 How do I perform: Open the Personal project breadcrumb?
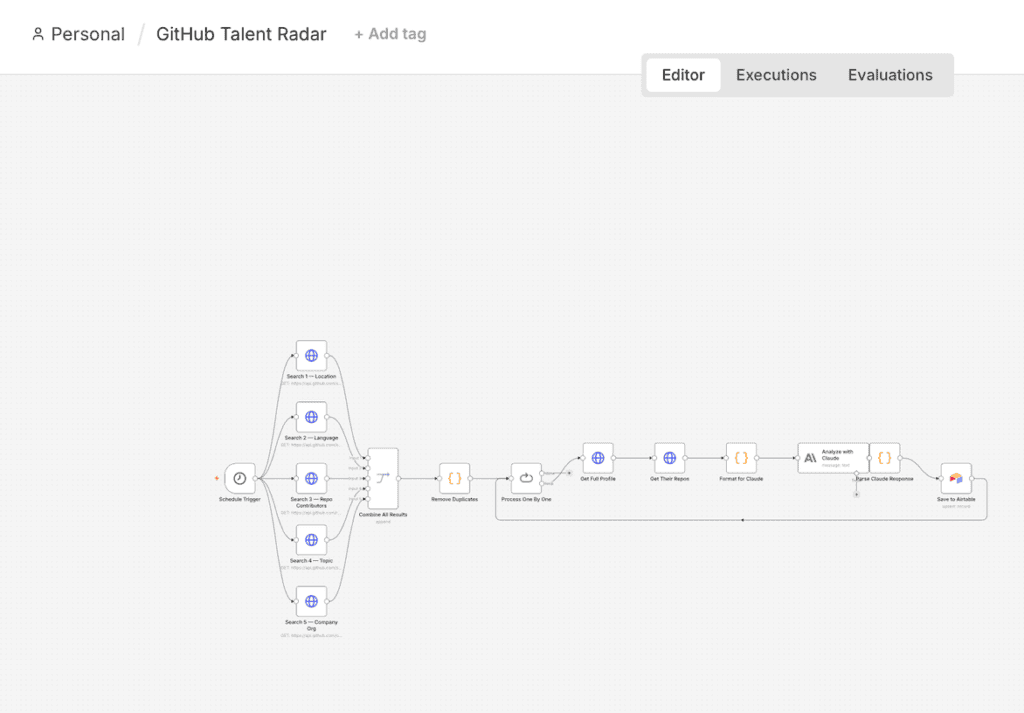[x=78, y=34]
